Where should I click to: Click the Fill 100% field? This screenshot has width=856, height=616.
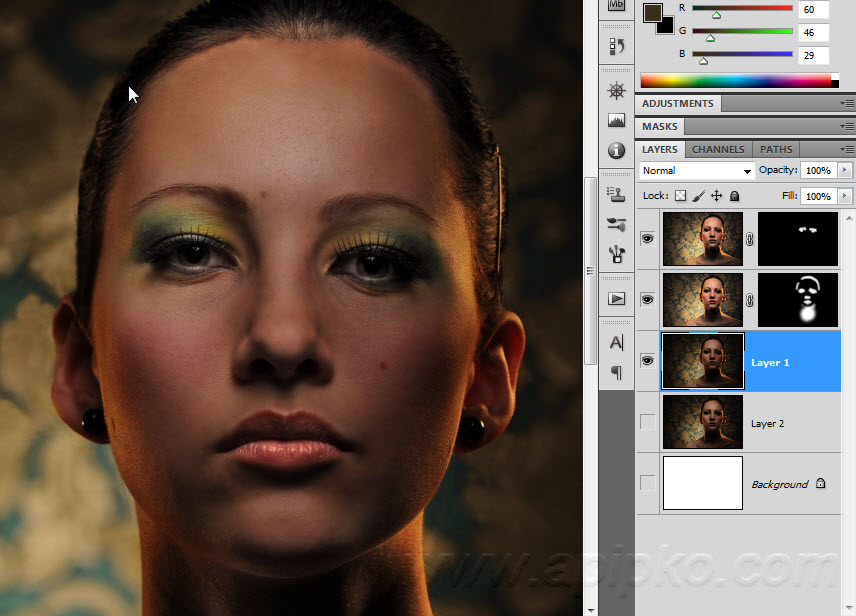[818, 196]
